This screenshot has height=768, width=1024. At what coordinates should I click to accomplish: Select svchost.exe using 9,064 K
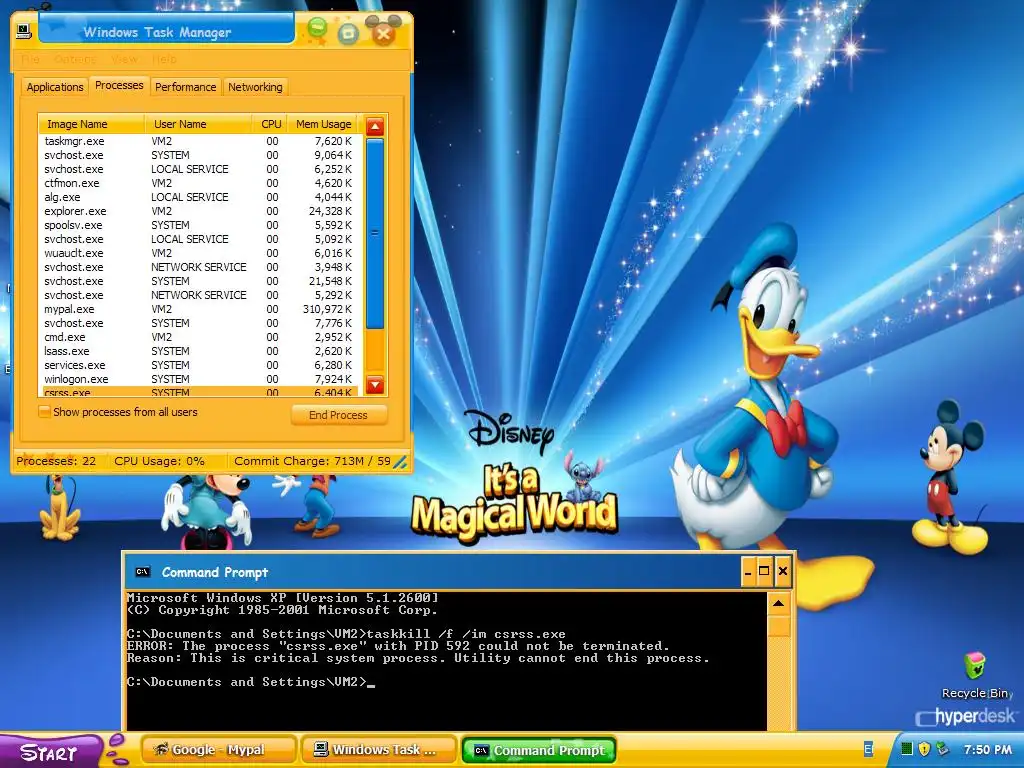[x=199, y=155]
